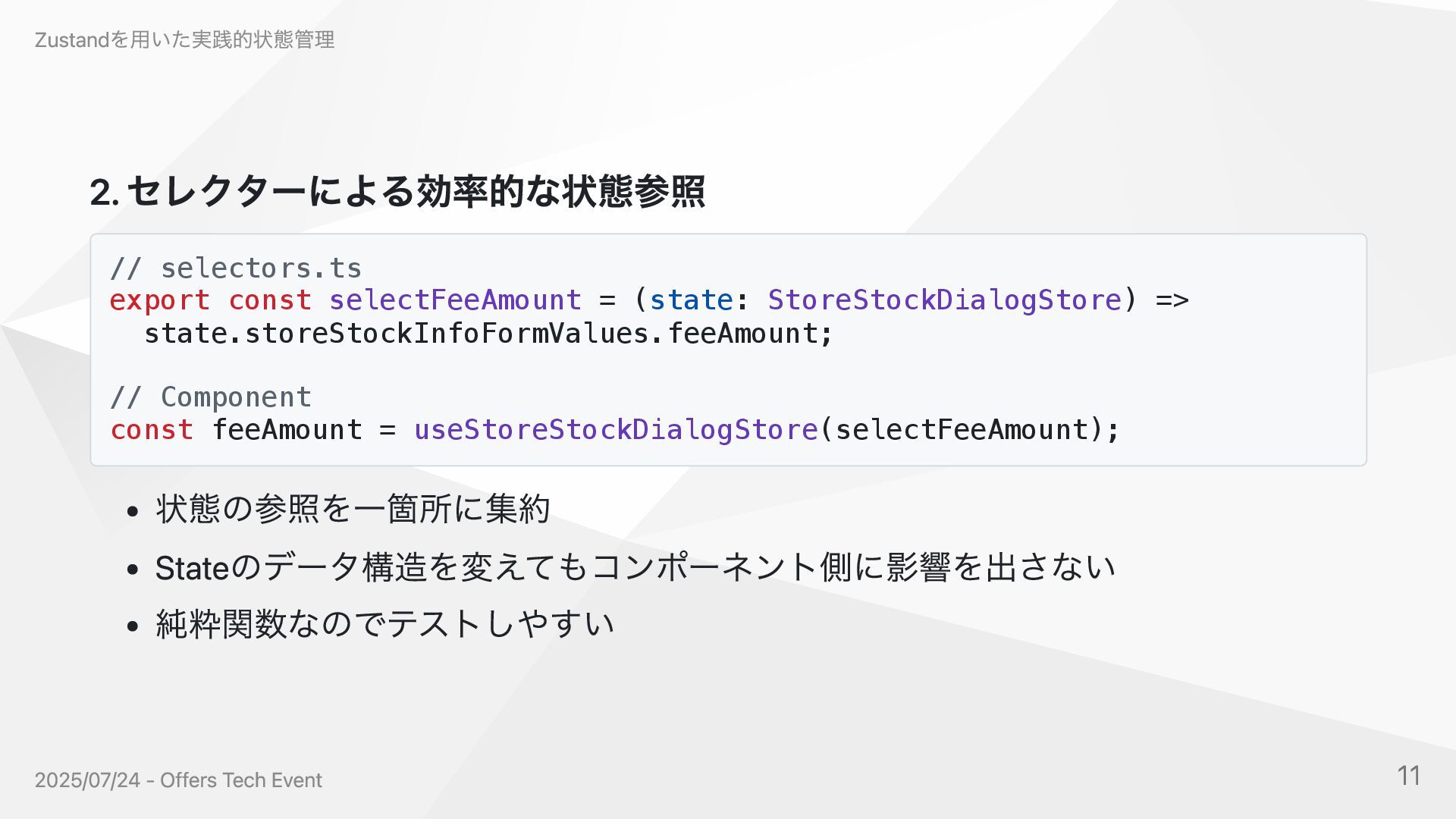Click the date 2025/07/24 in the footer

coord(87,780)
